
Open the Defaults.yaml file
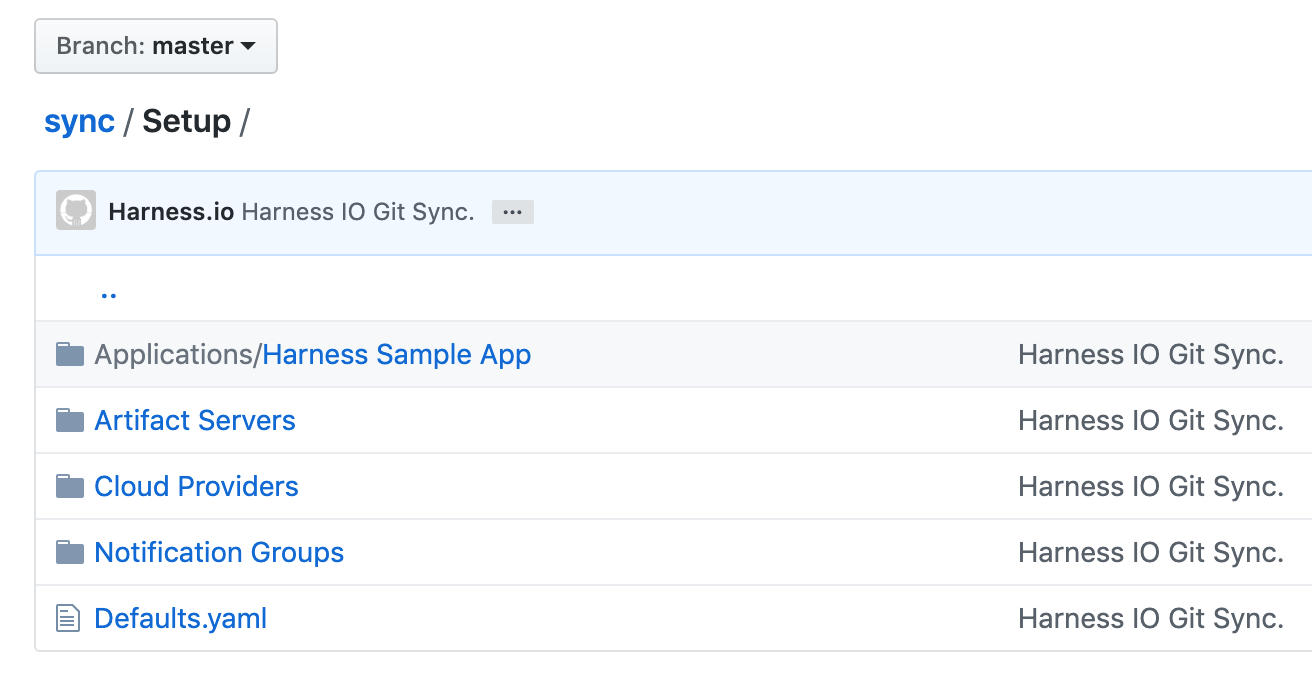(x=180, y=618)
